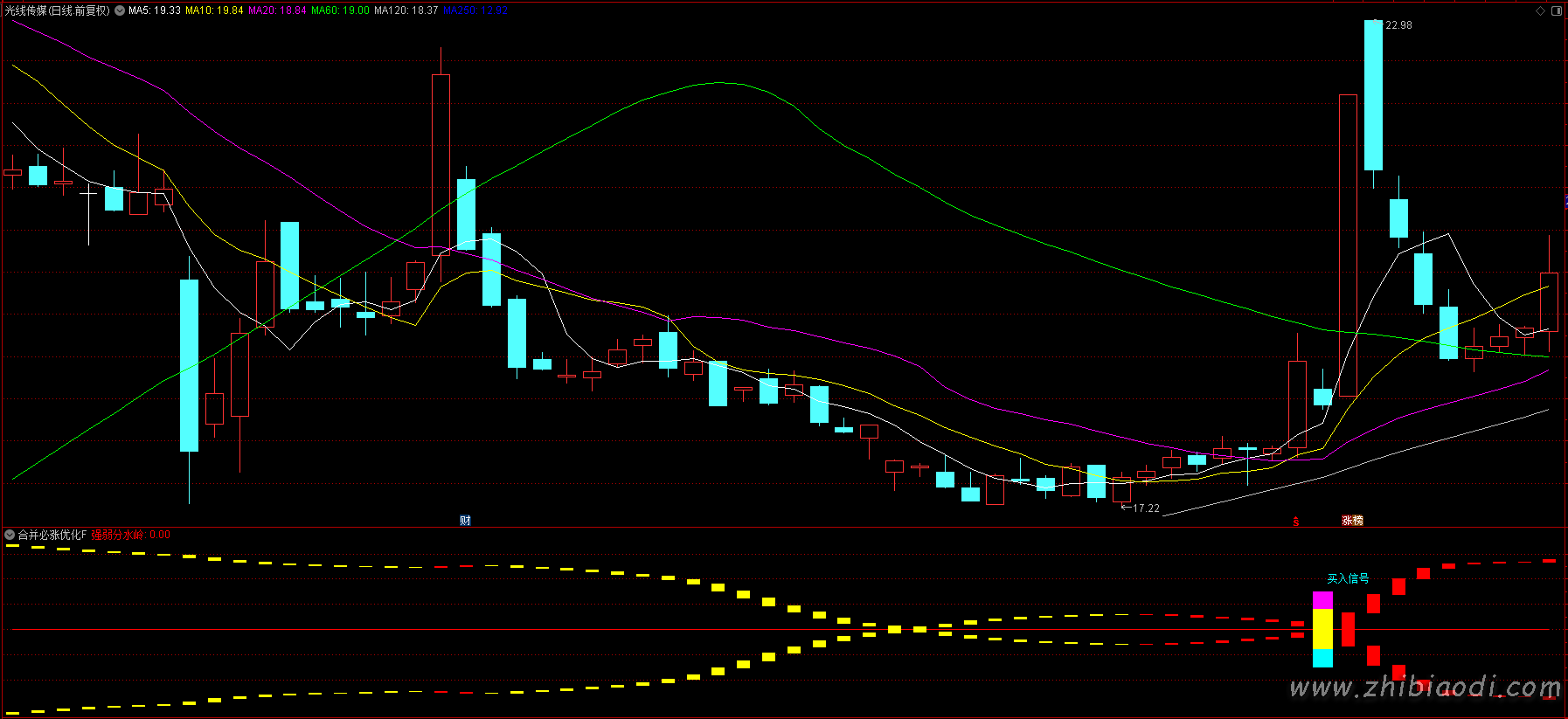The height and width of the screenshot is (719, 1568).
Task: Click the diamond icon at top right
Action: point(1540,10)
